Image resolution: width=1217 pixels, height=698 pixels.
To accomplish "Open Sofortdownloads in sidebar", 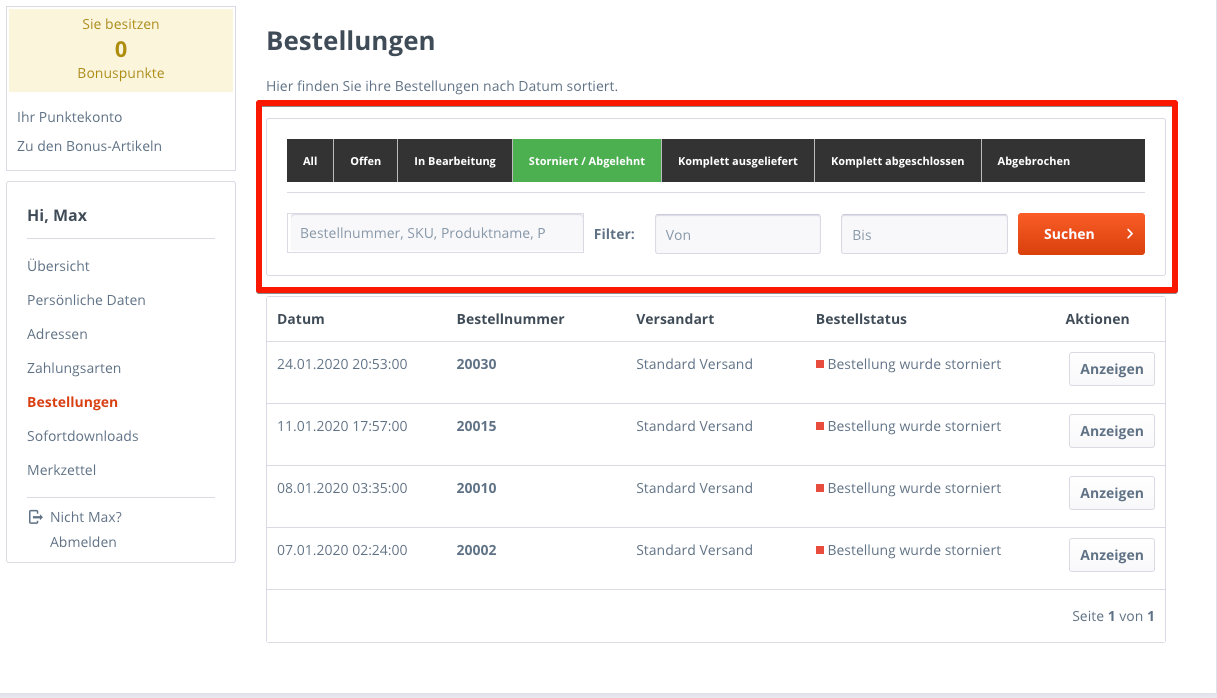I will coord(83,436).
